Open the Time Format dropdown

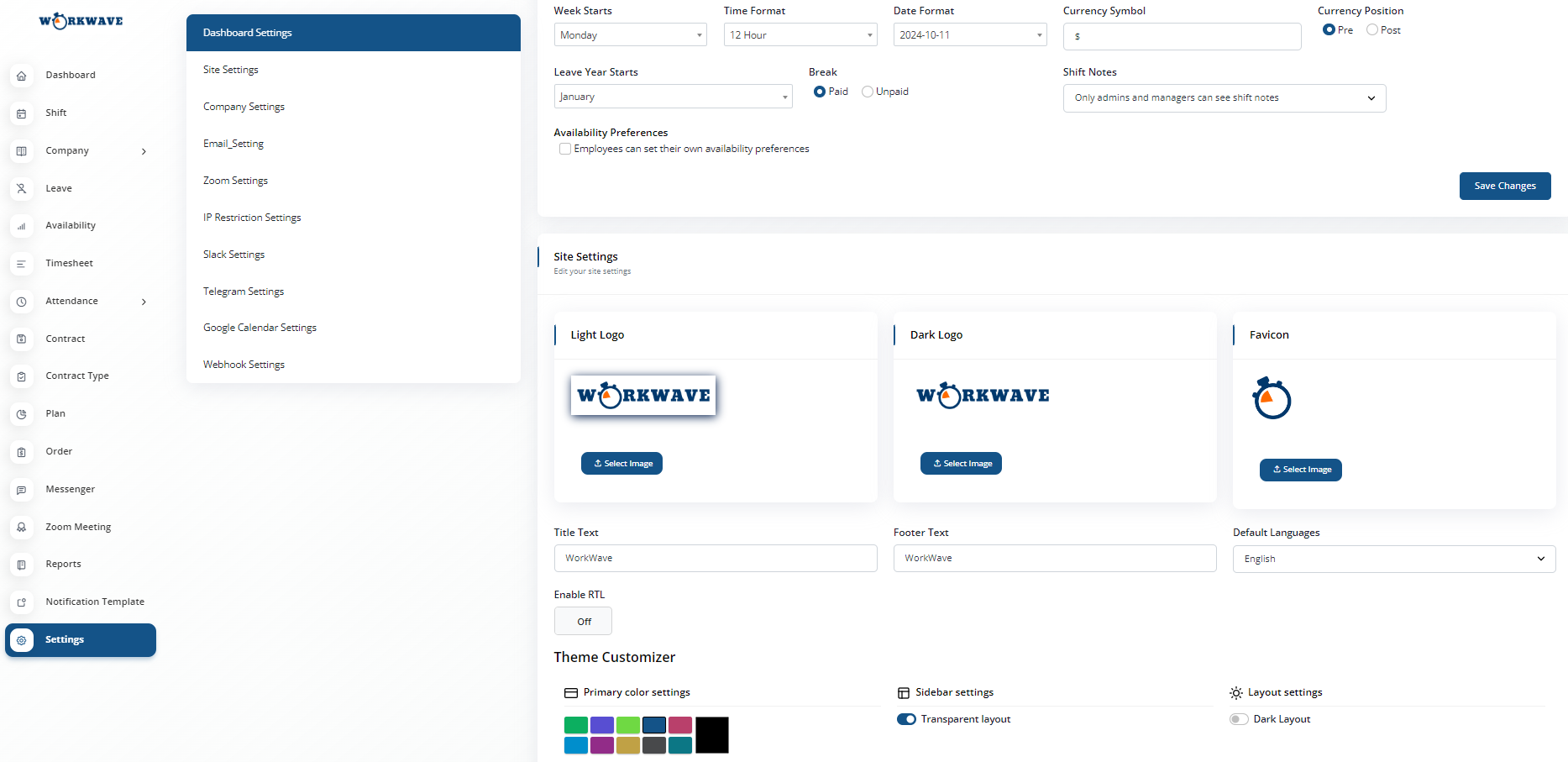[800, 34]
